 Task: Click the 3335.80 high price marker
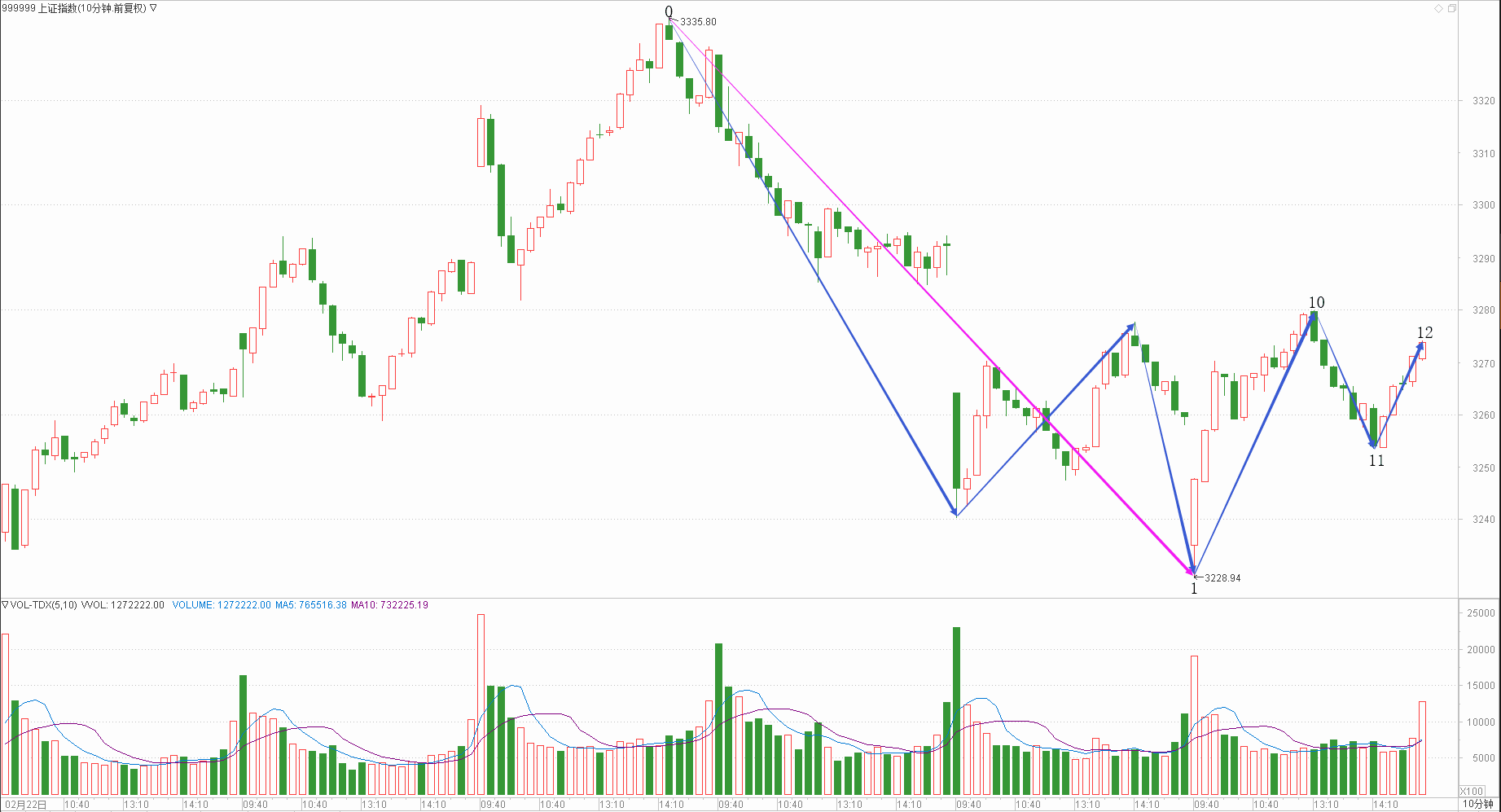pyautogui.click(x=698, y=22)
